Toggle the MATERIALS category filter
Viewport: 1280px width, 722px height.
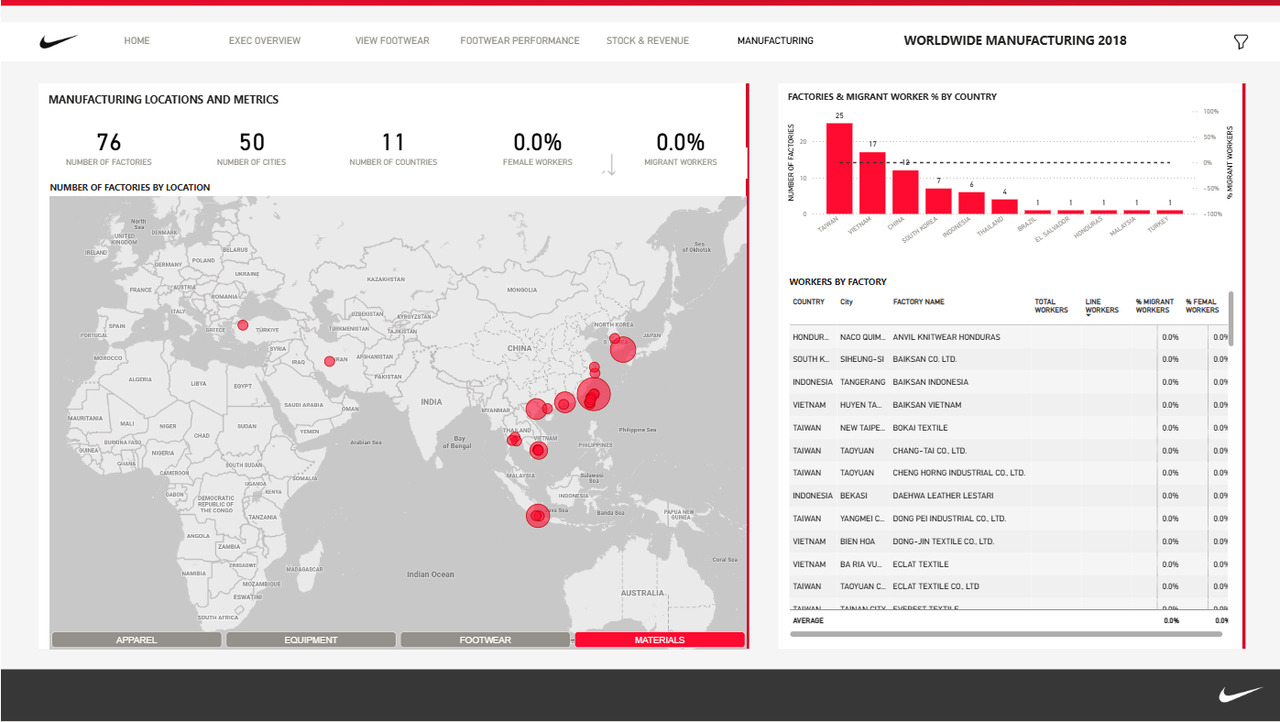click(x=660, y=640)
